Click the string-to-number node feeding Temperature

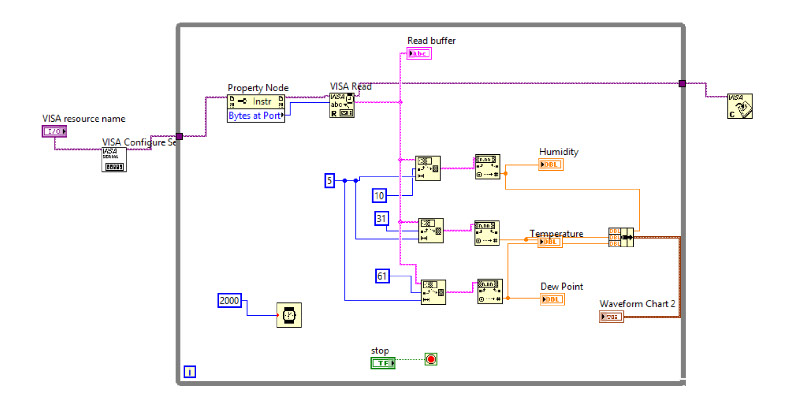(487, 233)
